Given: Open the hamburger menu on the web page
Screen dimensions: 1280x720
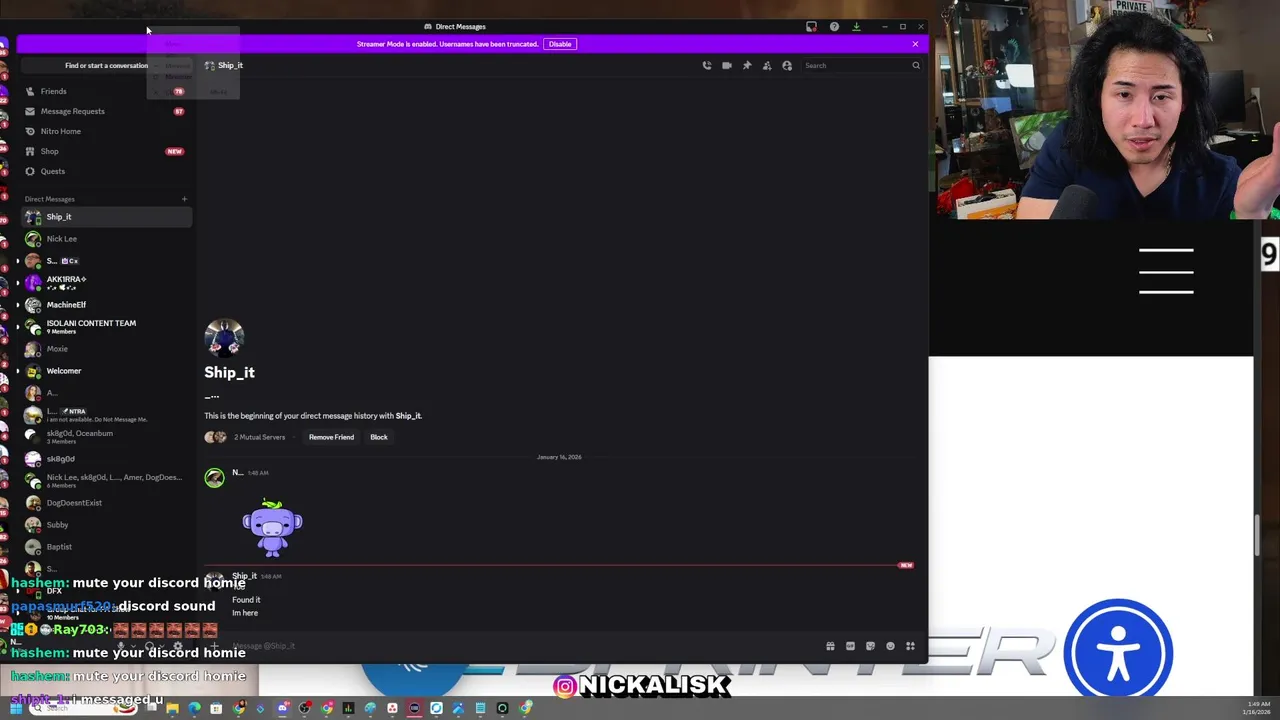Looking at the screenshot, I should click(1166, 271).
